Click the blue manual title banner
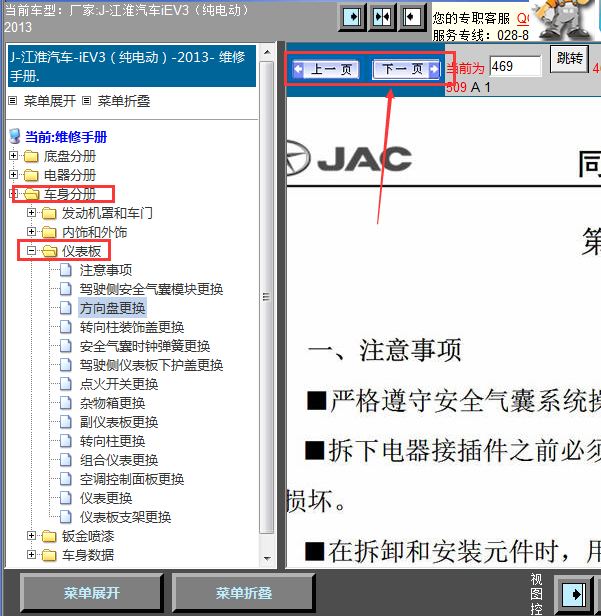The width and height of the screenshot is (601, 616). point(132,66)
